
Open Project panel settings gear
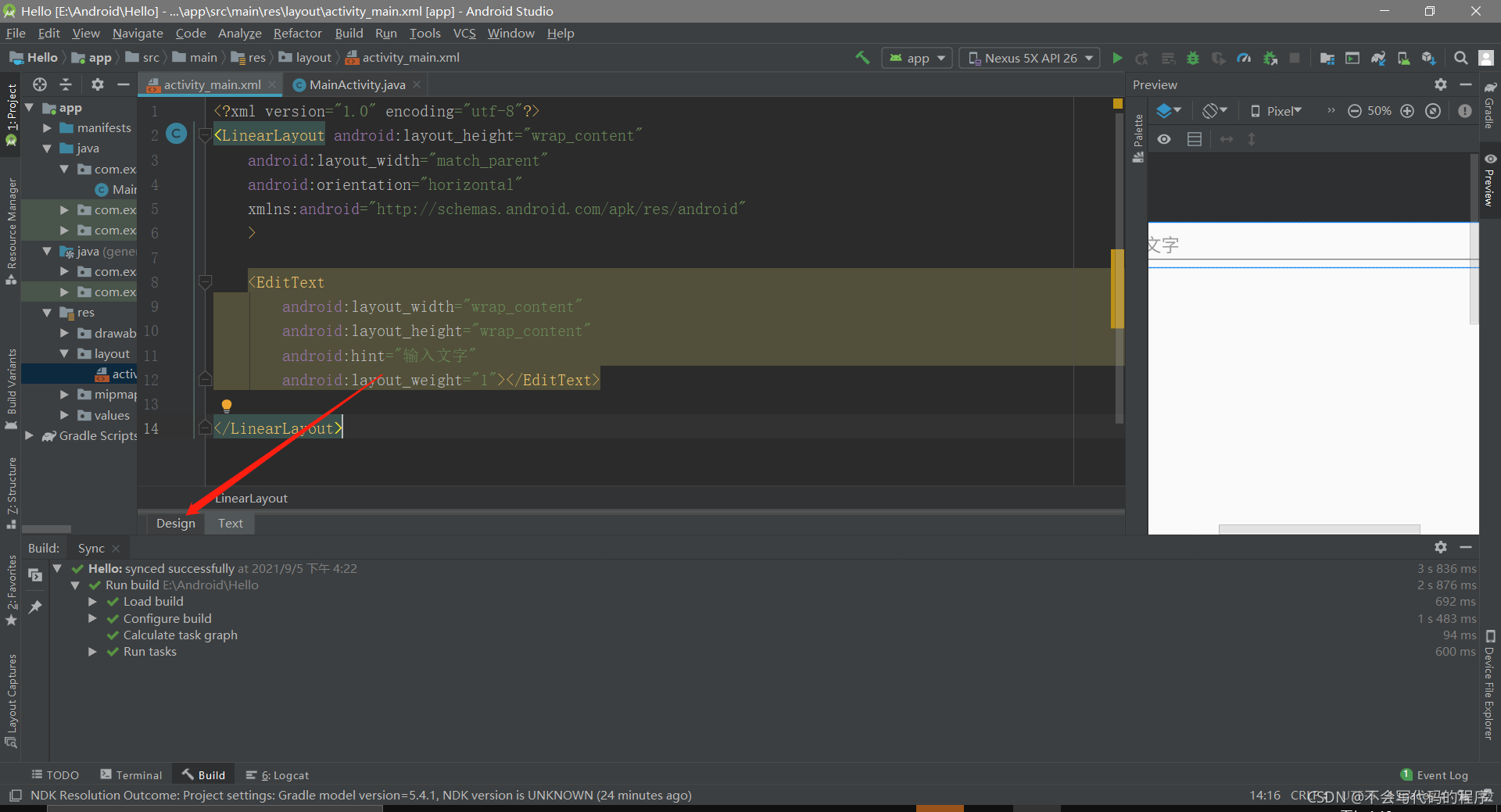98,84
